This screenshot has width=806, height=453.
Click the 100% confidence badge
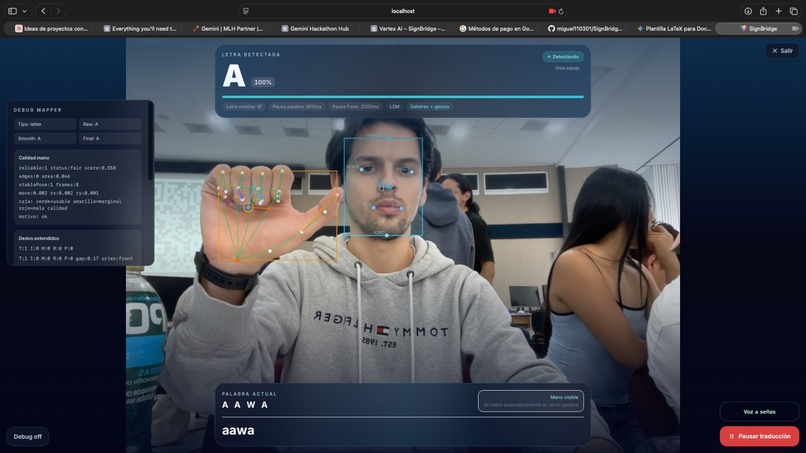click(x=263, y=82)
